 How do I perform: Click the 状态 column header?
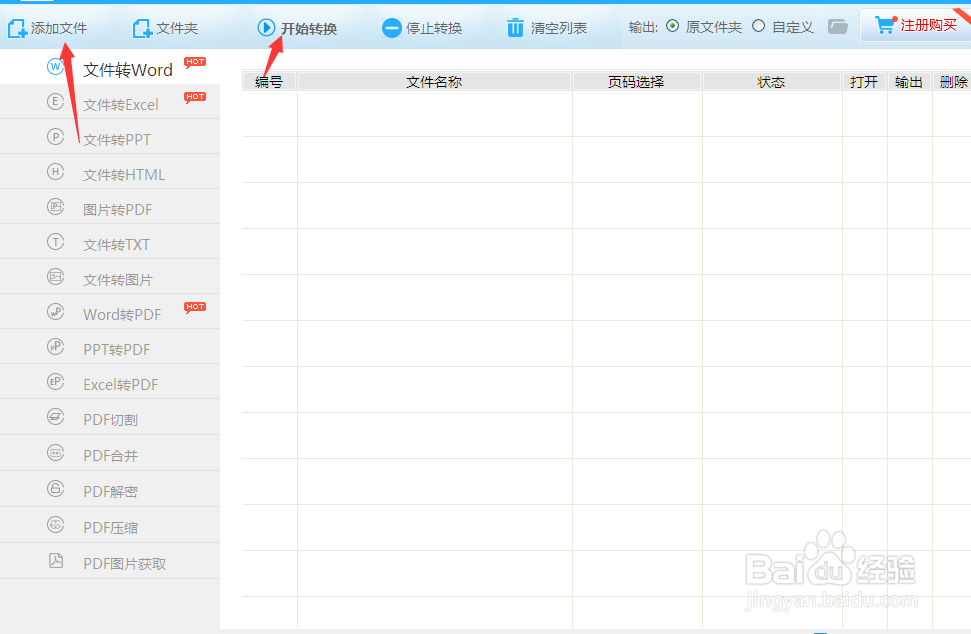coord(771,82)
